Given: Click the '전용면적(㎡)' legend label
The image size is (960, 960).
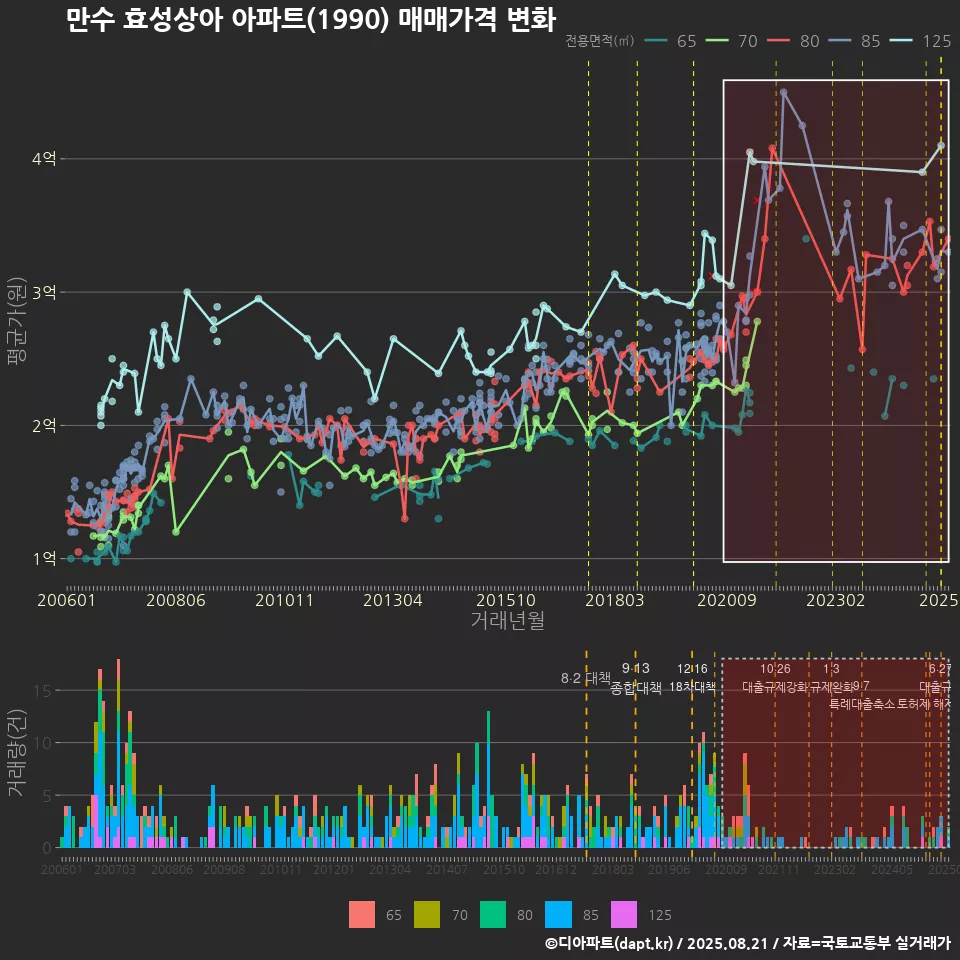Looking at the screenshot, I should pos(599,41).
